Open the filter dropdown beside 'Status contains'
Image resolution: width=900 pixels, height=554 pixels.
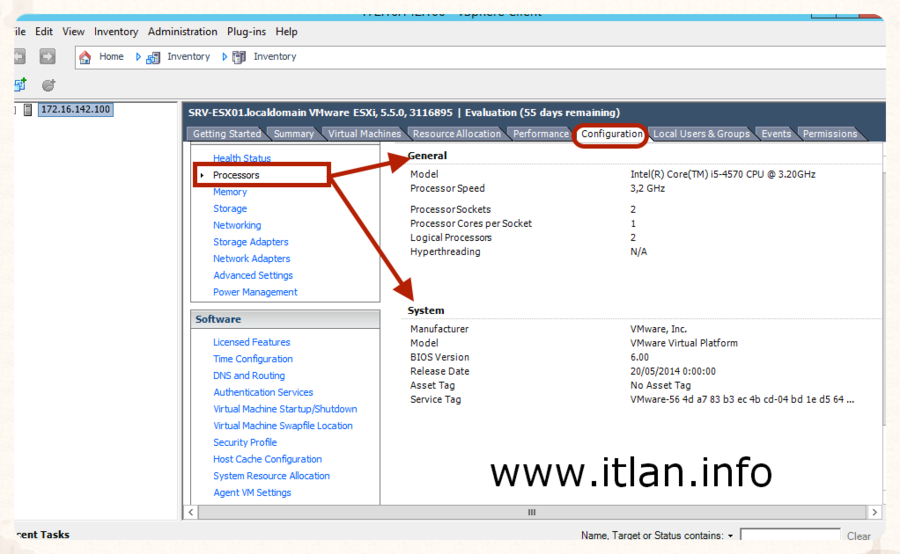point(731,536)
